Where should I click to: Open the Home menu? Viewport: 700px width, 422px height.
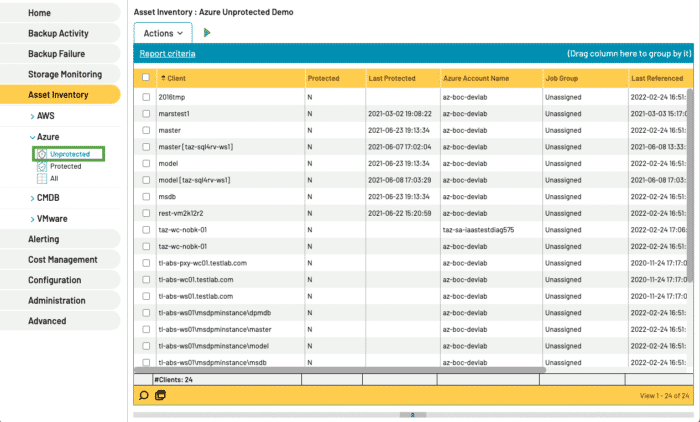pyautogui.click(x=60, y=13)
